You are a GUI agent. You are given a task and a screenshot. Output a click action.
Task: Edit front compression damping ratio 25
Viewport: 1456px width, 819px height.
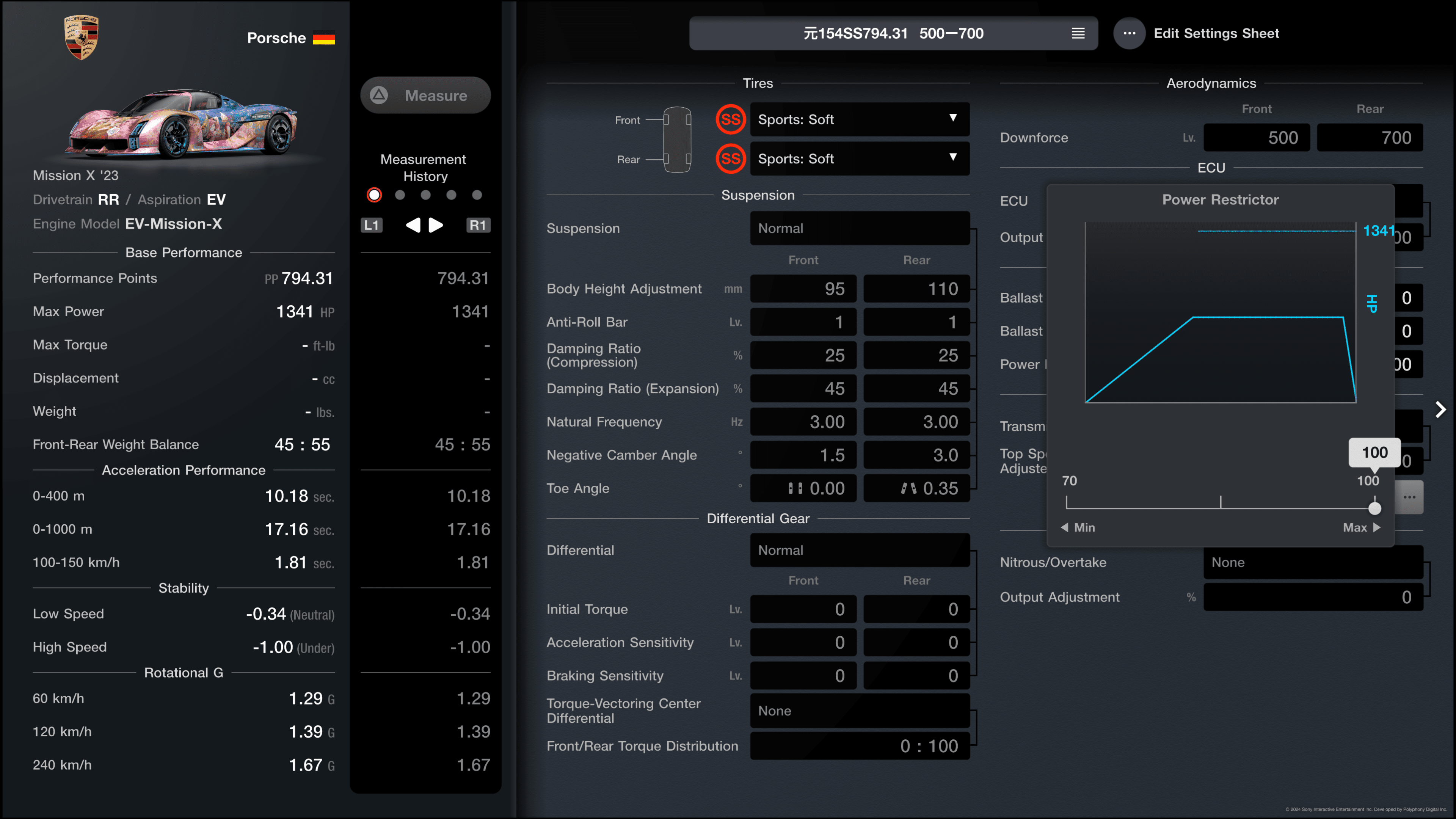point(803,356)
